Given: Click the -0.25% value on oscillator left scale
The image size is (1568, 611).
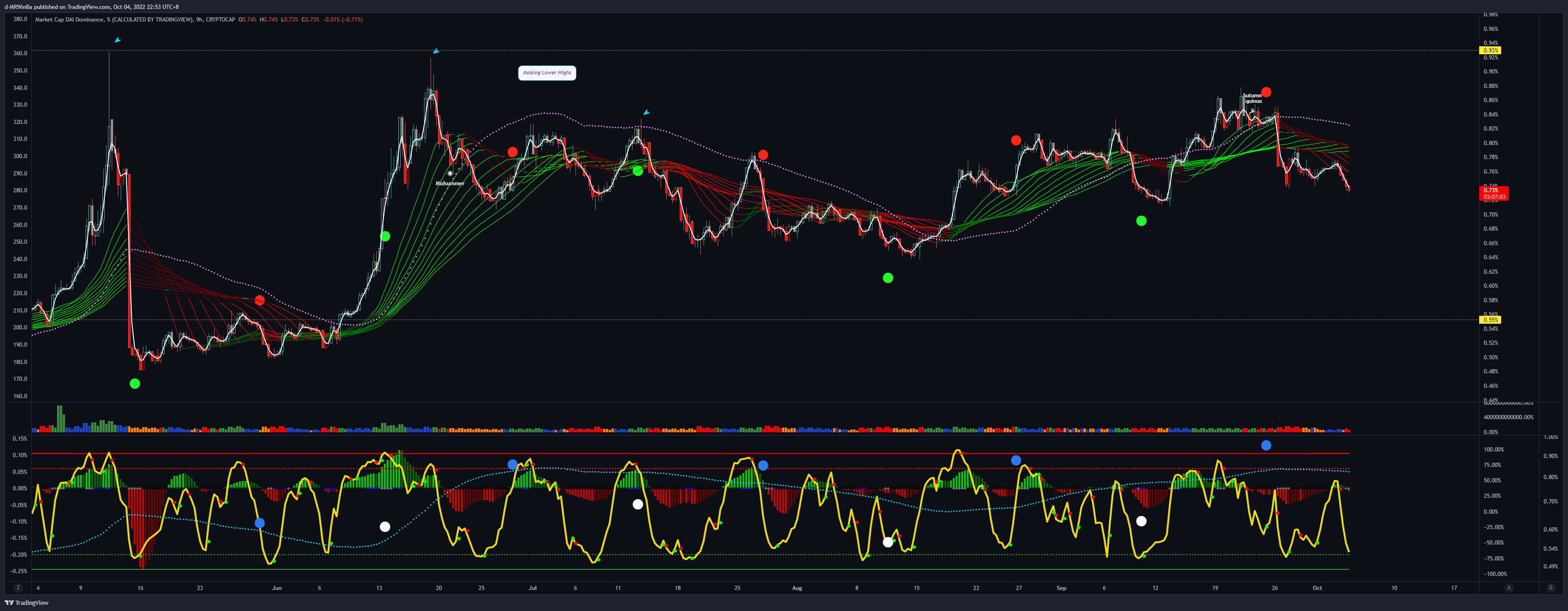Looking at the screenshot, I should pyautogui.click(x=18, y=571).
